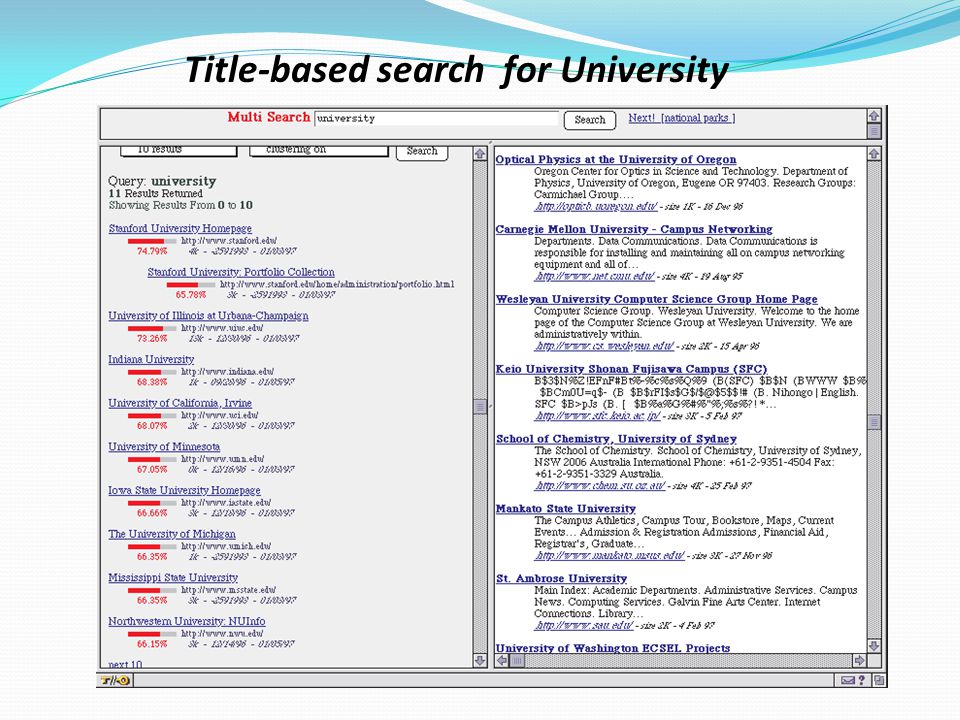
Task: Open Optical Physics at the University of Oregon
Action: 616,159
